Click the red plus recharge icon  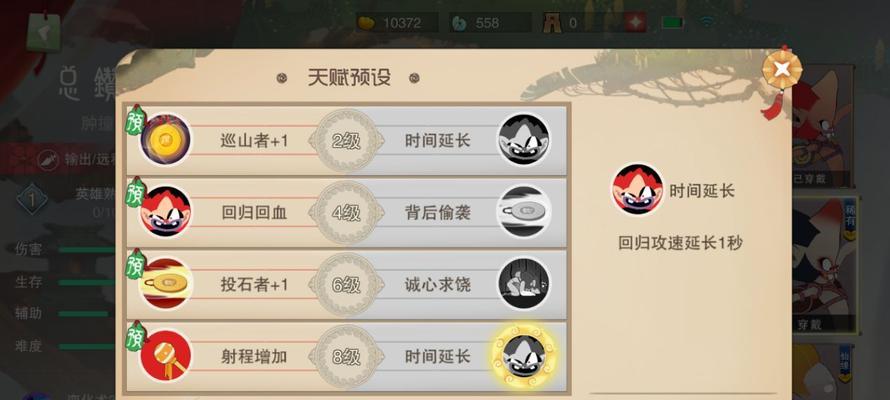(x=635, y=23)
